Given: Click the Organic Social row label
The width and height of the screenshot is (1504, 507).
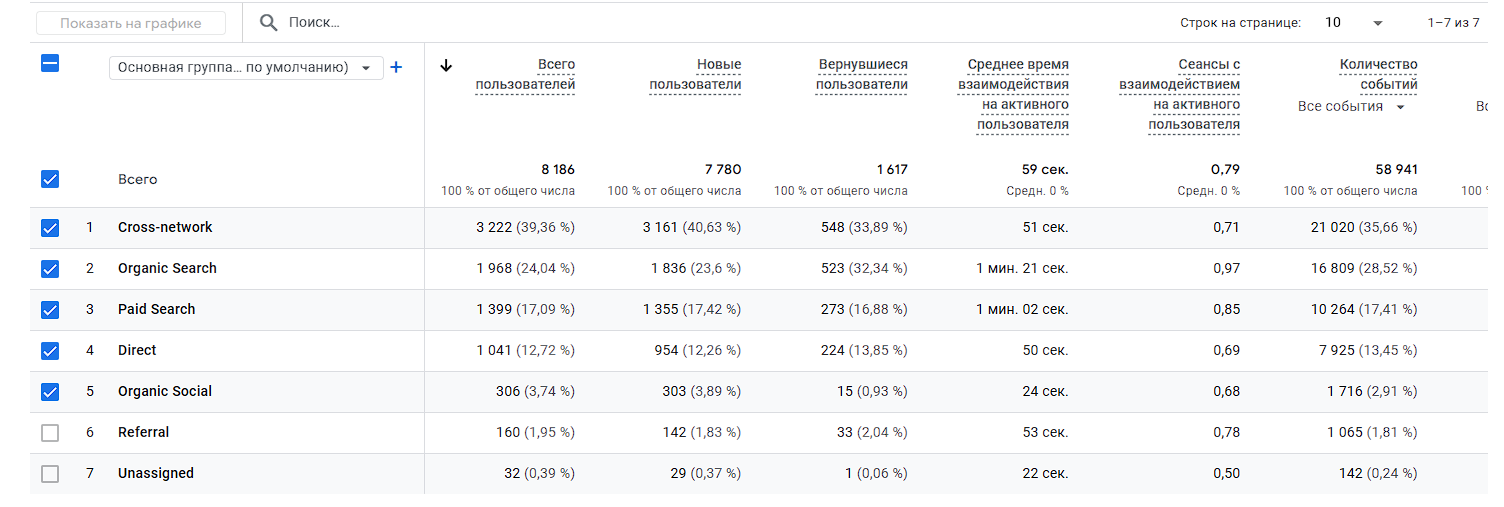Looking at the screenshot, I should click(165, 392).
